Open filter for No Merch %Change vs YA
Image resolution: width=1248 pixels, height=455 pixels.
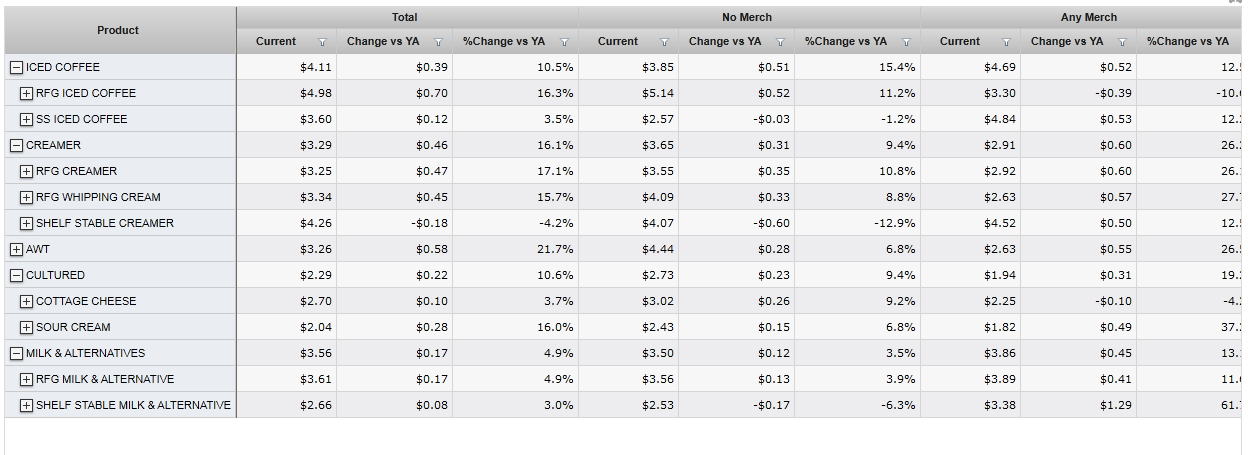tap(906, 42)
